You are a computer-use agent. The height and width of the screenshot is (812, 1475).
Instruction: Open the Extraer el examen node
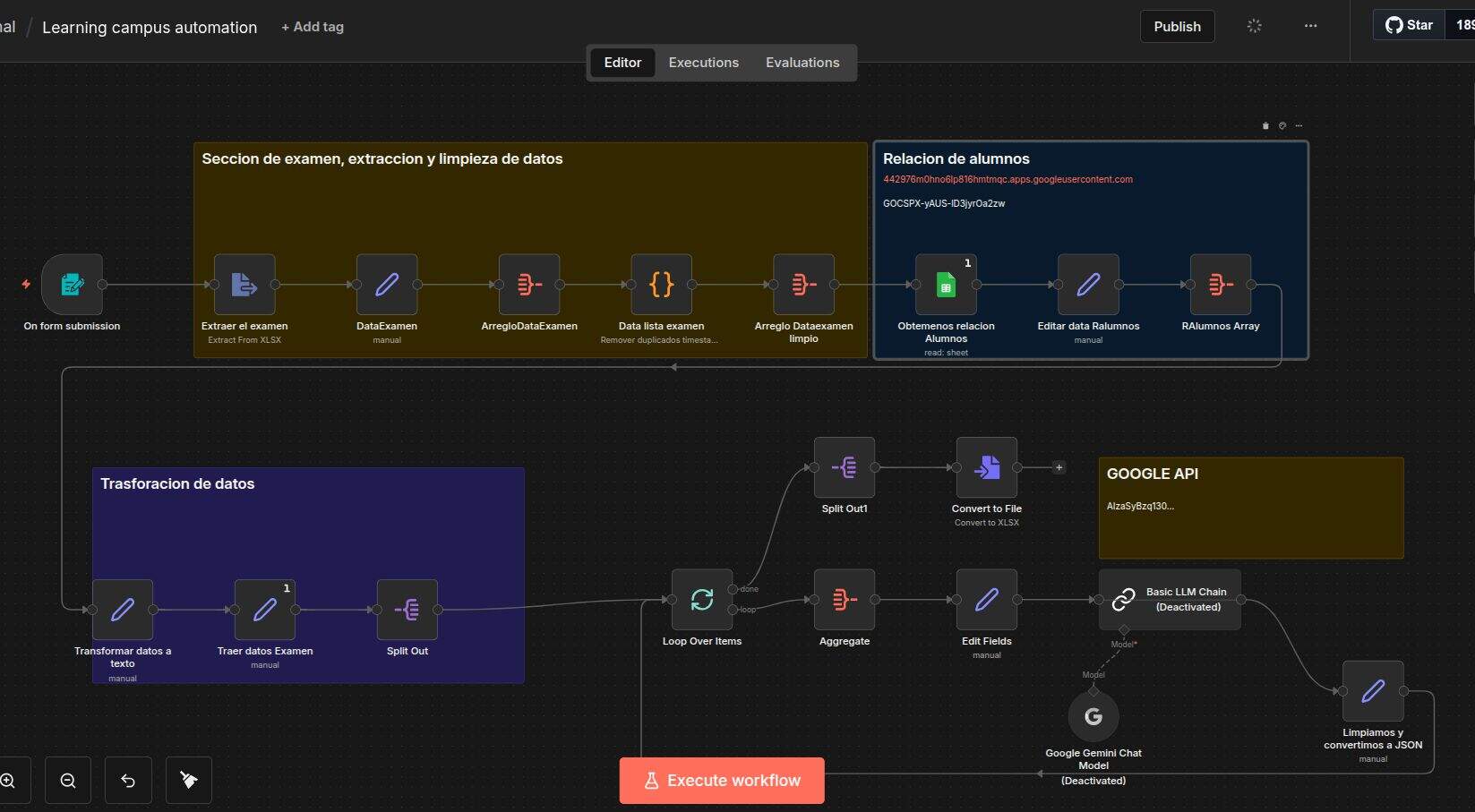pos(244,285)
